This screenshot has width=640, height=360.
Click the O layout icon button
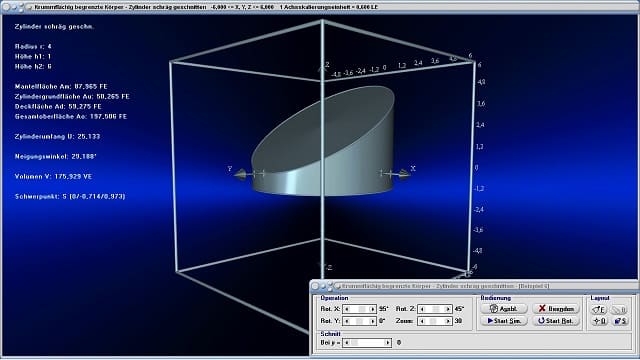pos(599,321)
